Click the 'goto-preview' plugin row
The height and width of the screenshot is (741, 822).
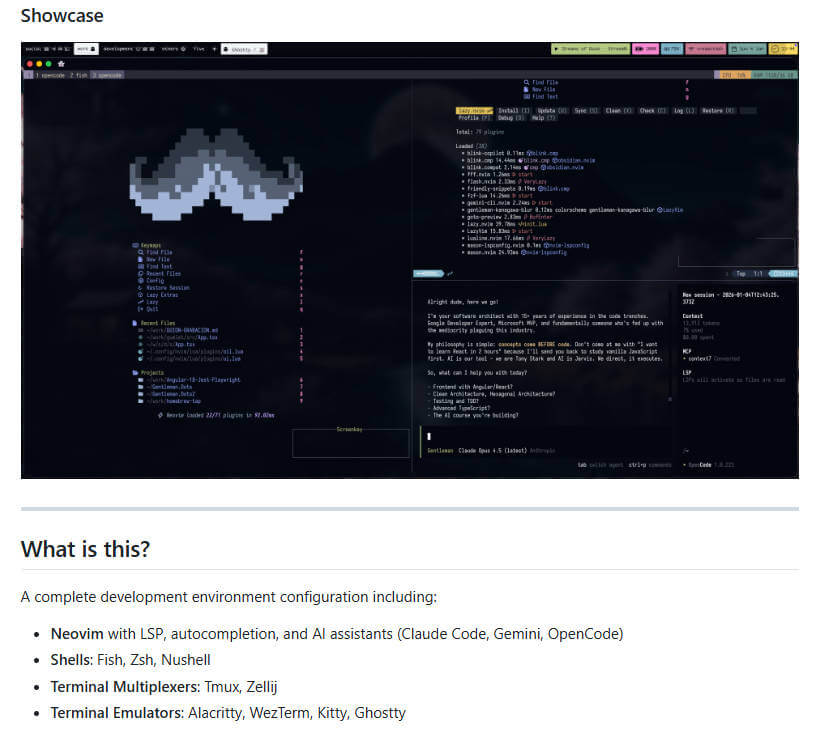coord(507,217)
